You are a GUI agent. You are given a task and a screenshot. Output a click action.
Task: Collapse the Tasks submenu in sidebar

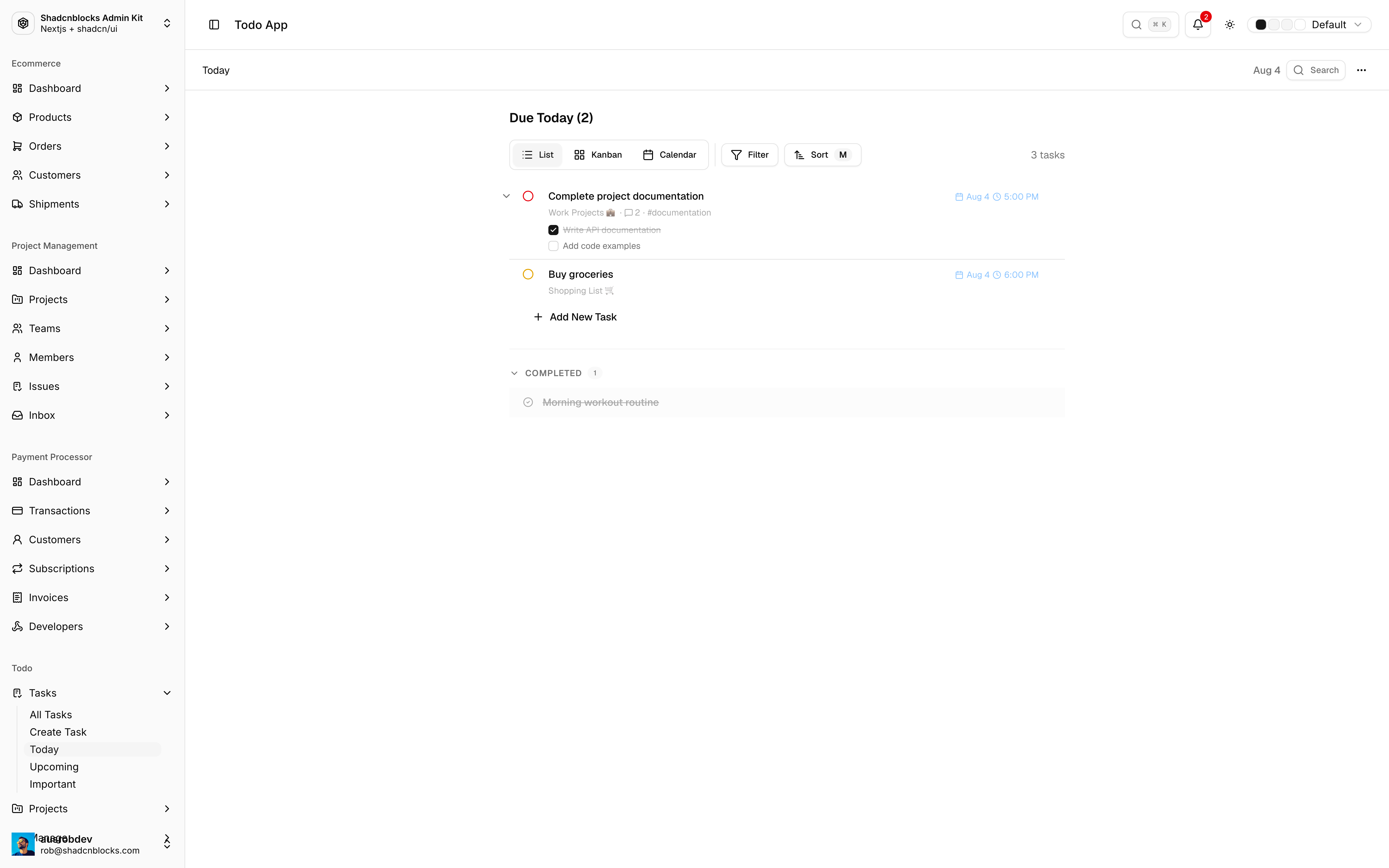[167, 693]
